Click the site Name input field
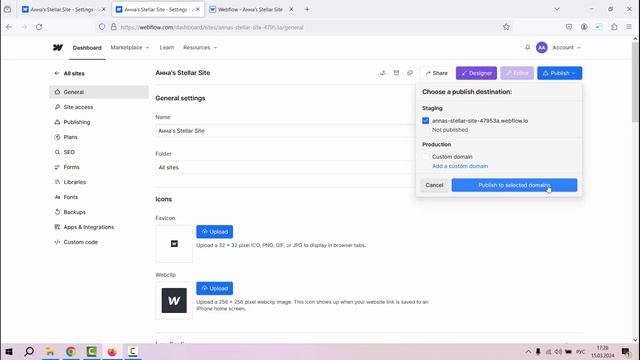Screen dimensions: 640x360 click(x=285, y=131)
